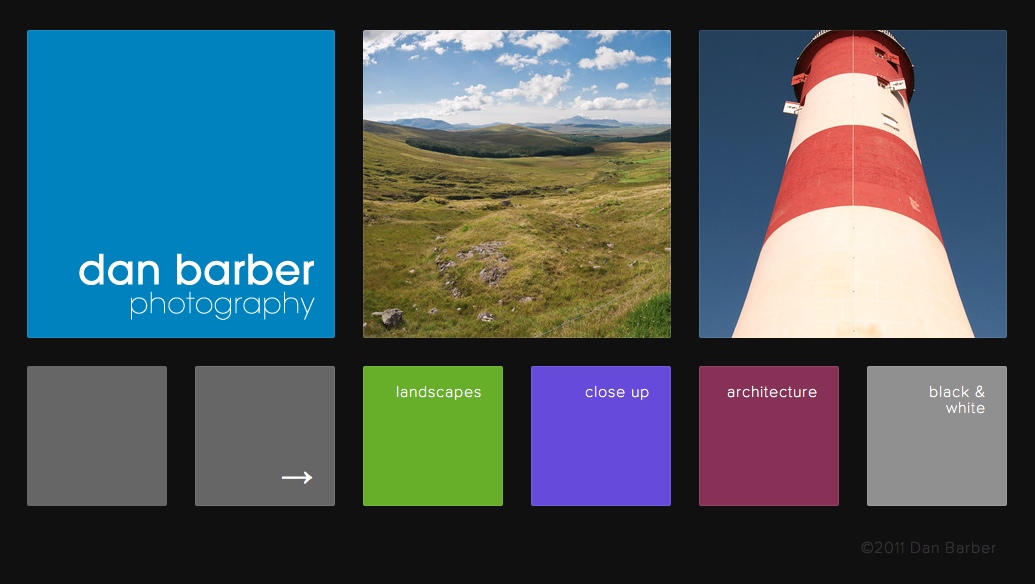Click the ©2011 Dan Barber copyright text
Viewport: 1035px width, 584px height.
tap(929, 548)
